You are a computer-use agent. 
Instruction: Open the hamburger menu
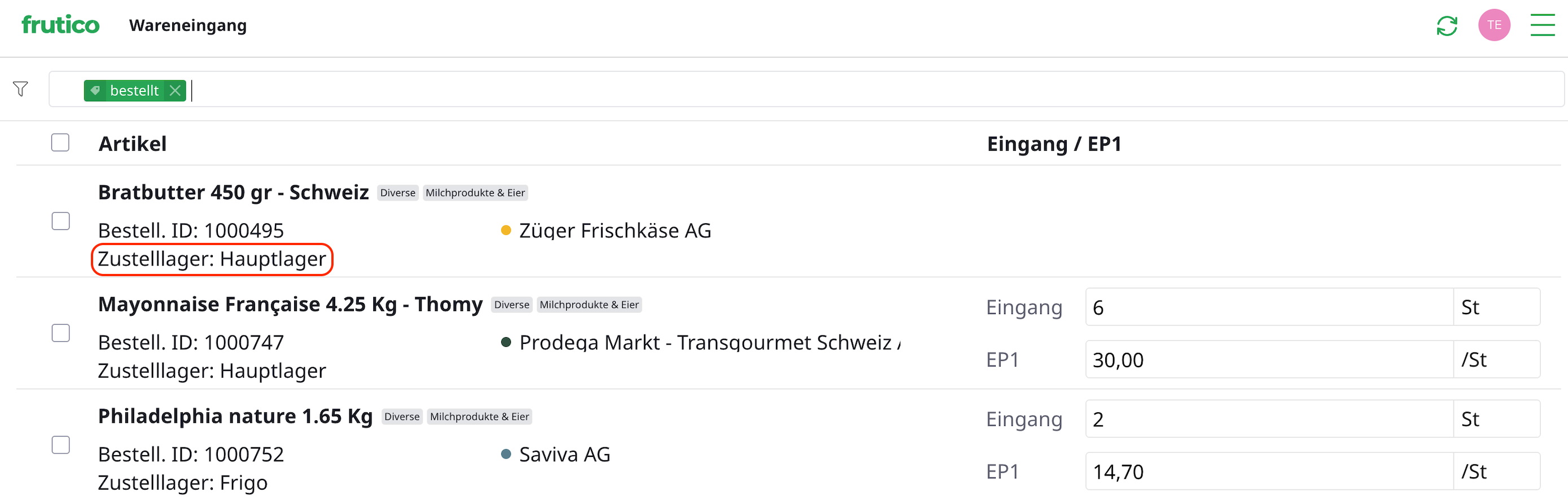pyautogui.click(x=1543, y=25)
